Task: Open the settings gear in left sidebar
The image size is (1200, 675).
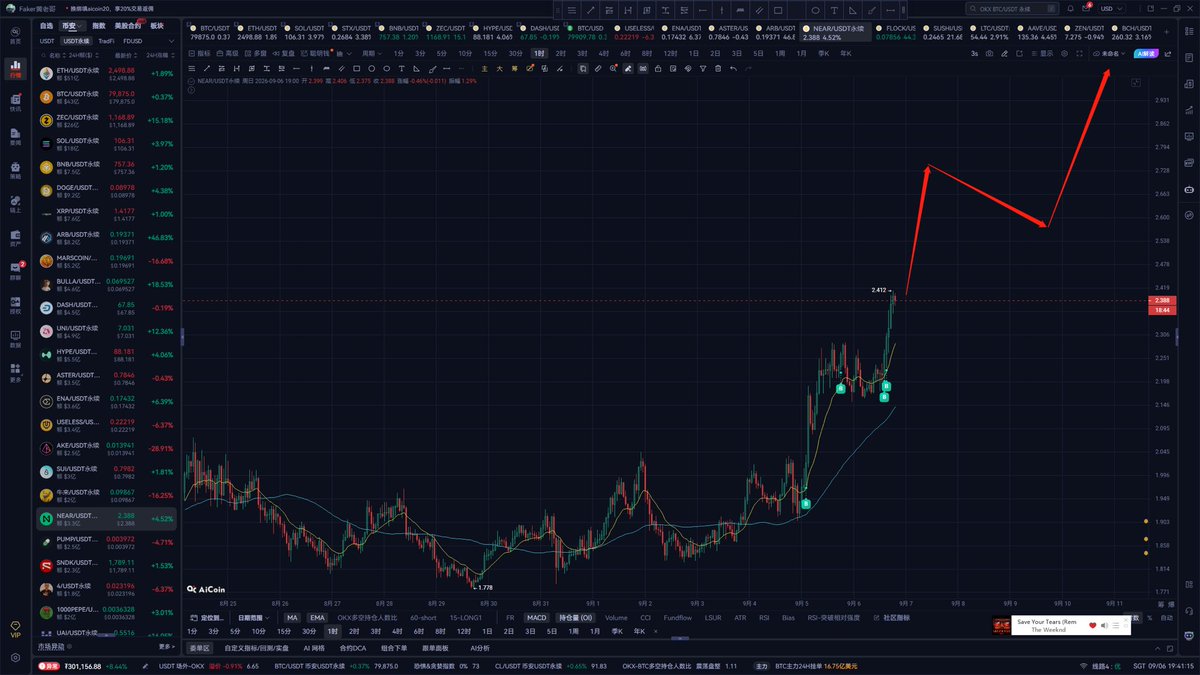Action: point(15,657)
